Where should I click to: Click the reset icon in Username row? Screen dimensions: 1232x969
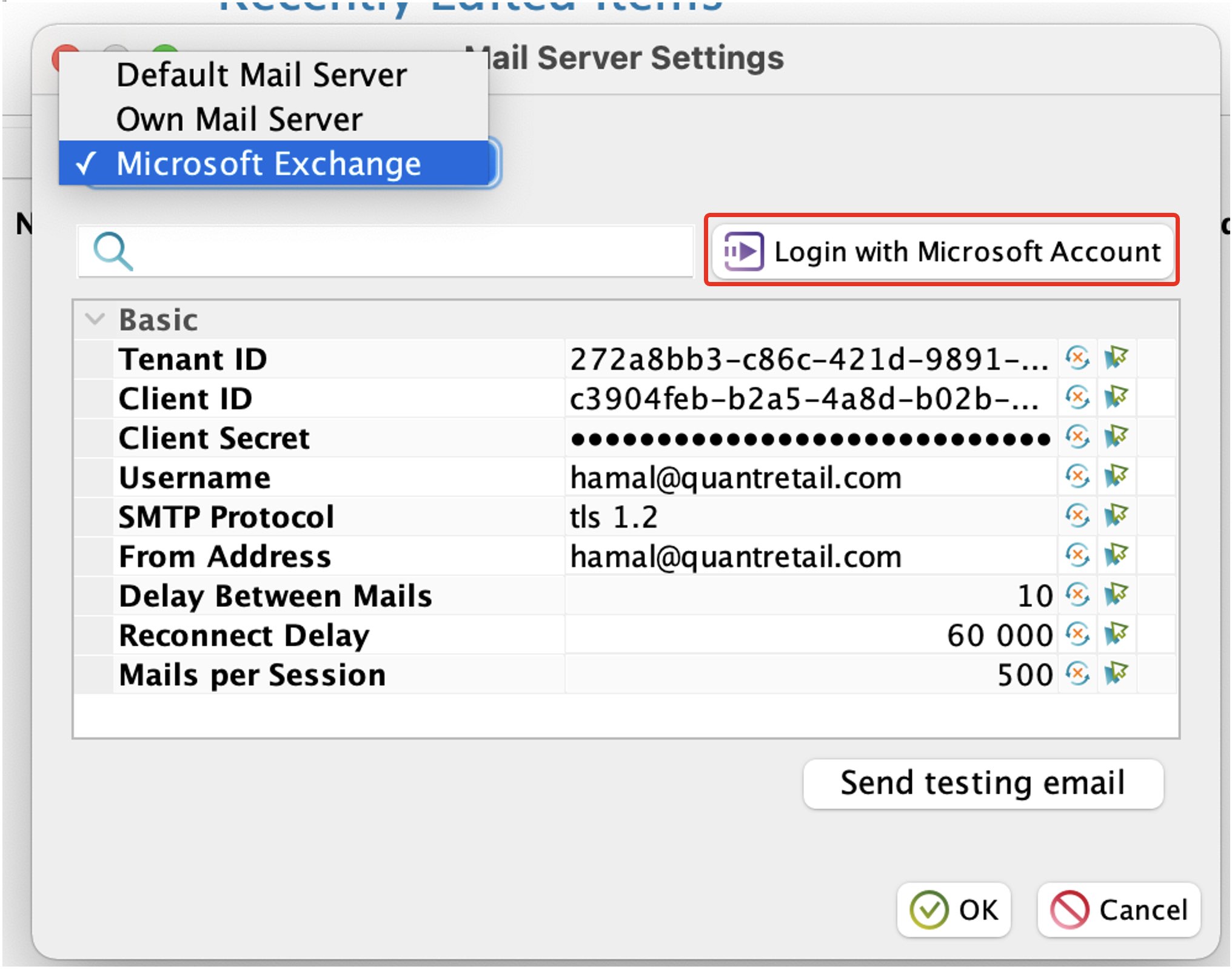point(1077,477)
